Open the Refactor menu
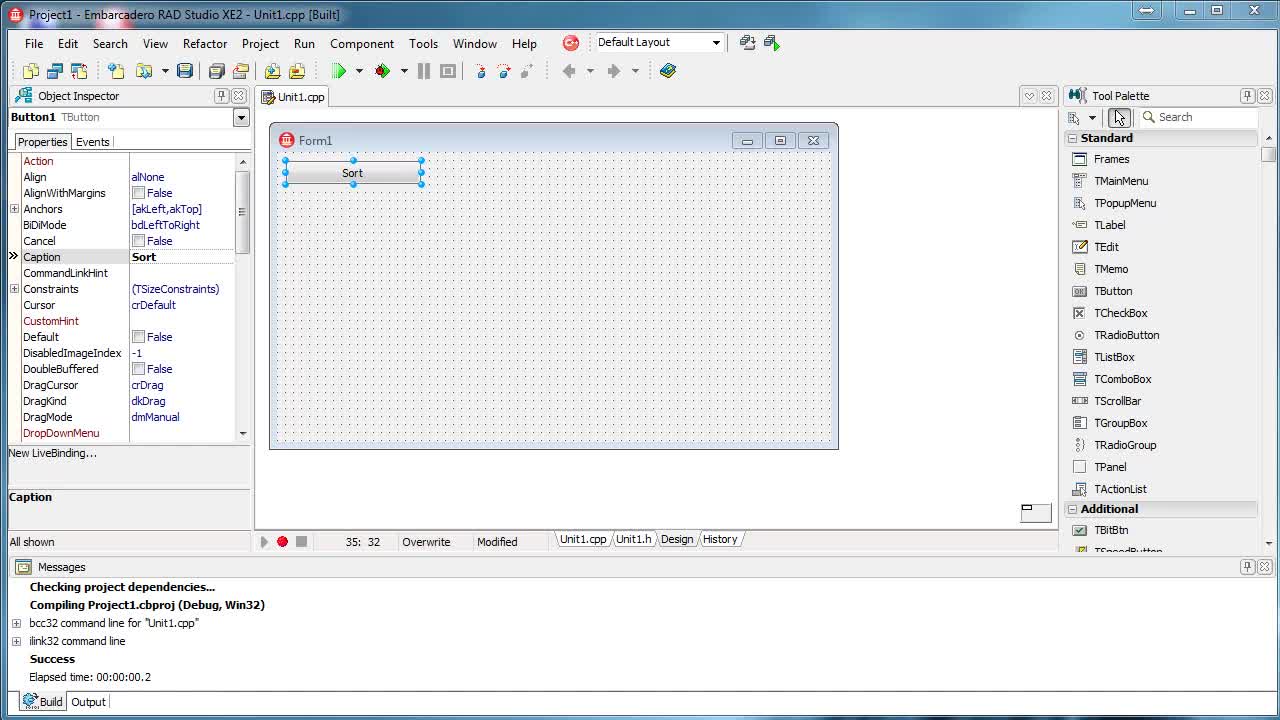The width and height of the screenshot is (1280, 720). [x=205, y=43]
